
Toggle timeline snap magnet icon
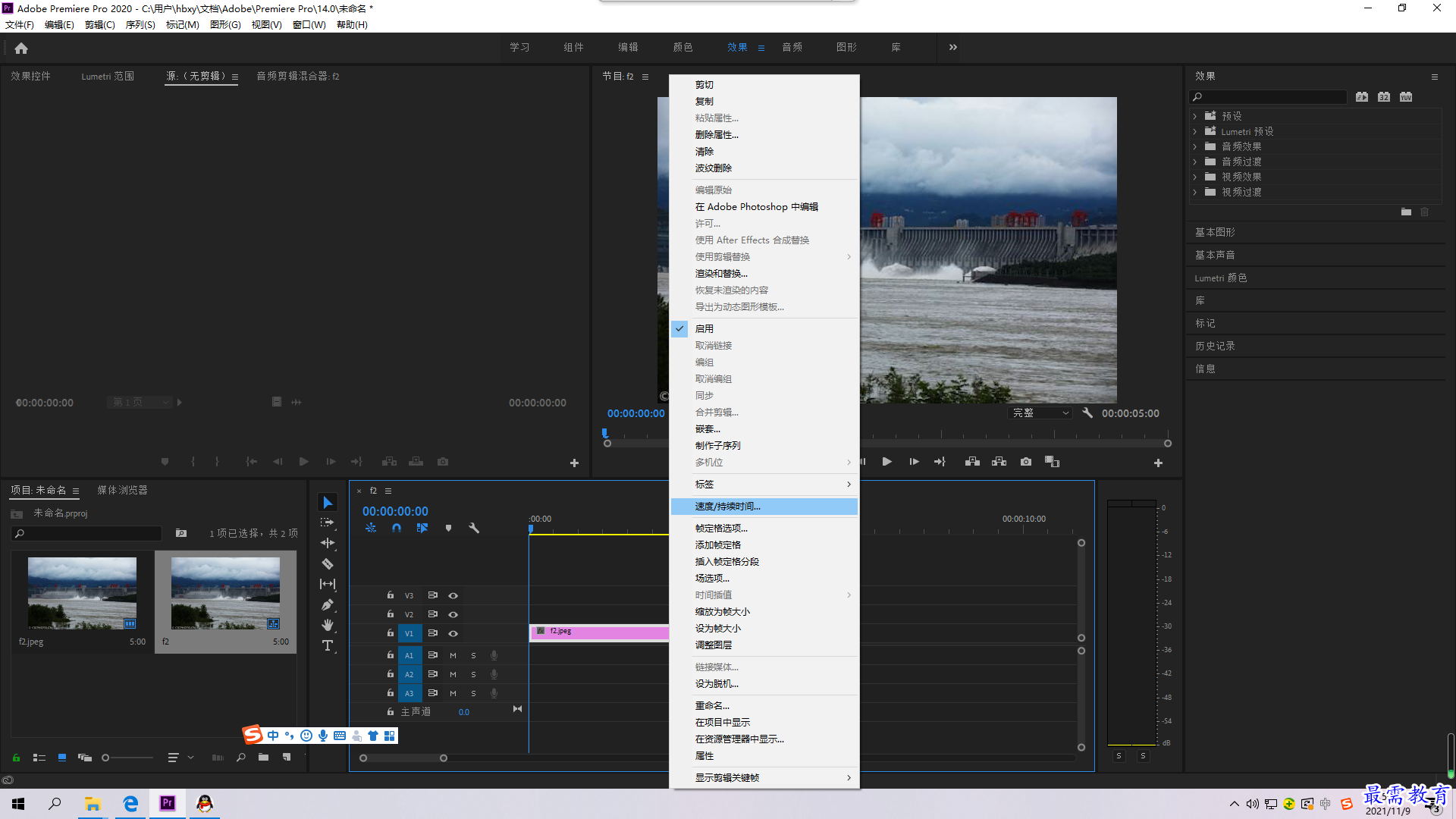[397, 528]
